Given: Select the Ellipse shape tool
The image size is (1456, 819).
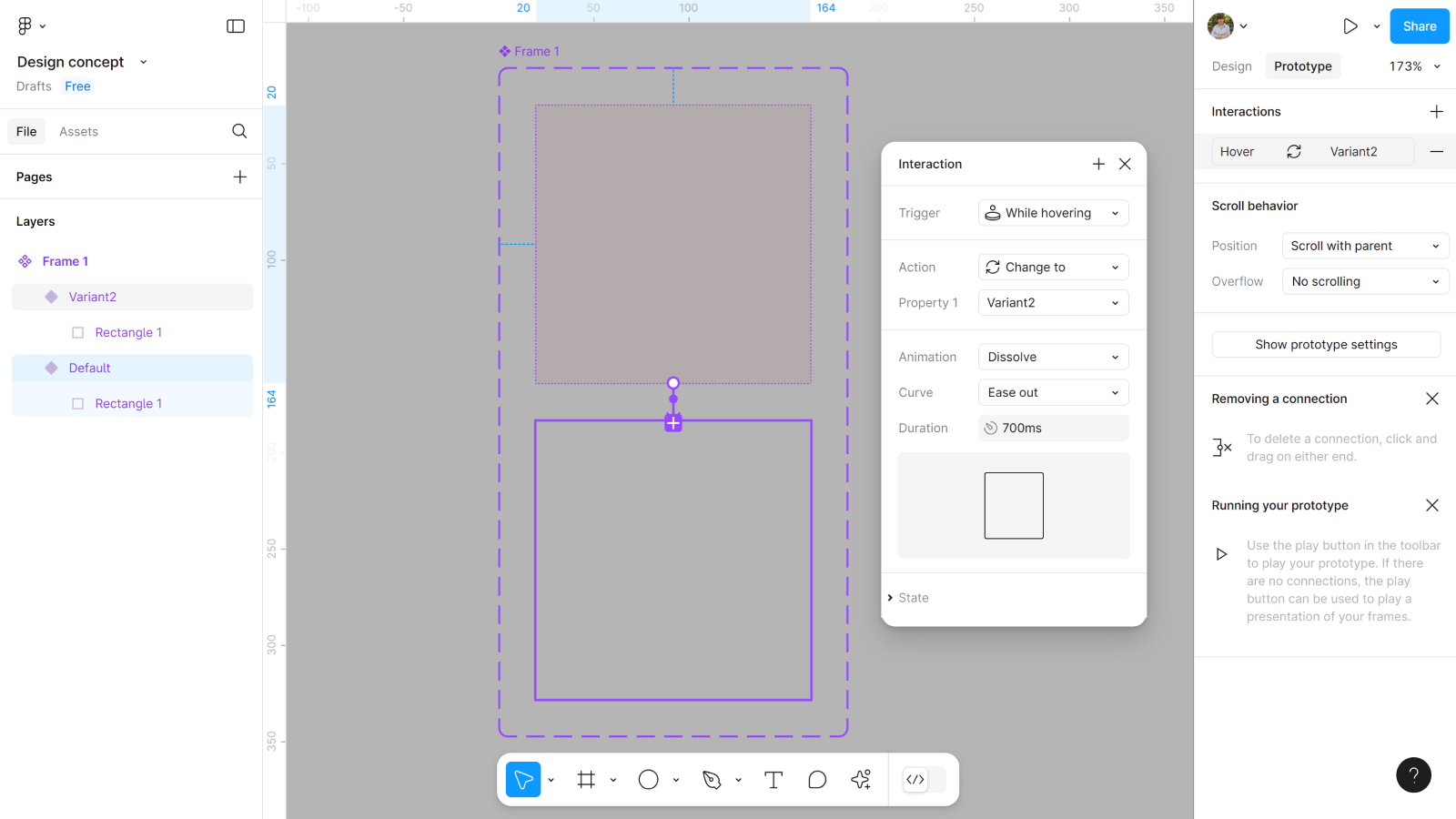Looking at the screenshot, I should (648, 779).
